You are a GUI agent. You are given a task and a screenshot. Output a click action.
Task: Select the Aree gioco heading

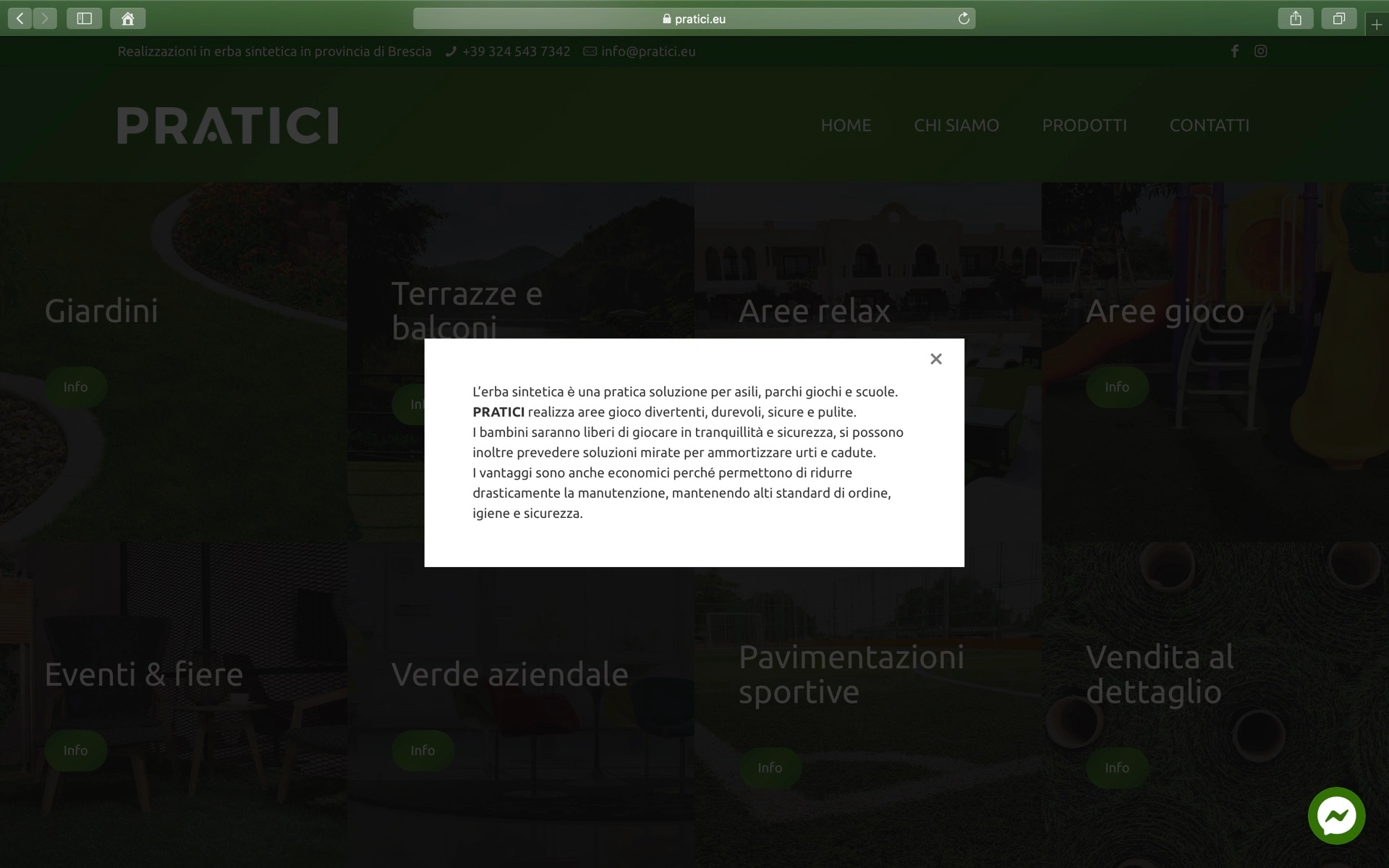pyautogui.click(x=1165, y=311)
